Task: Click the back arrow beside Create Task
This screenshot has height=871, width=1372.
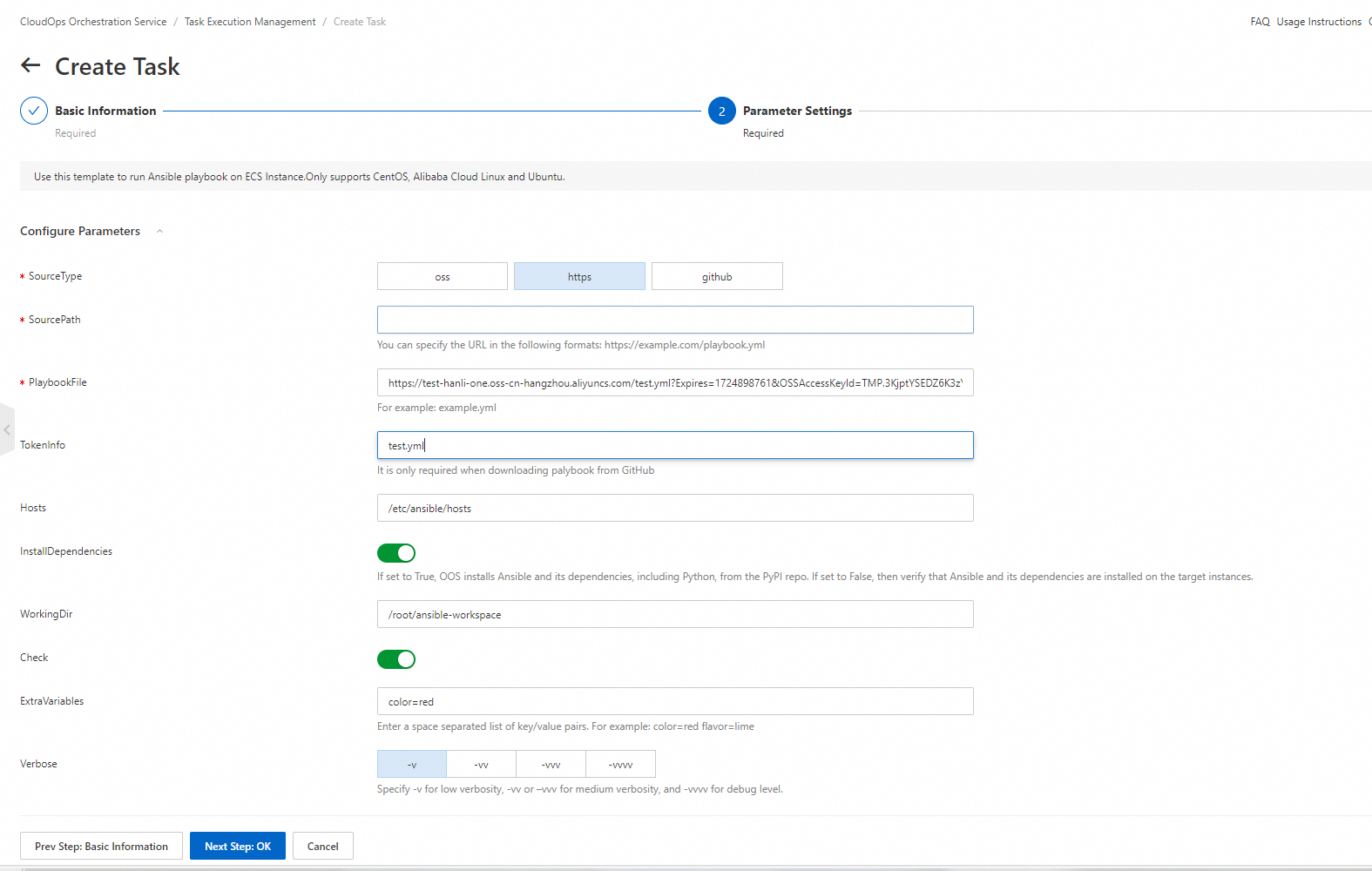Action: click(x=30, y=65)
